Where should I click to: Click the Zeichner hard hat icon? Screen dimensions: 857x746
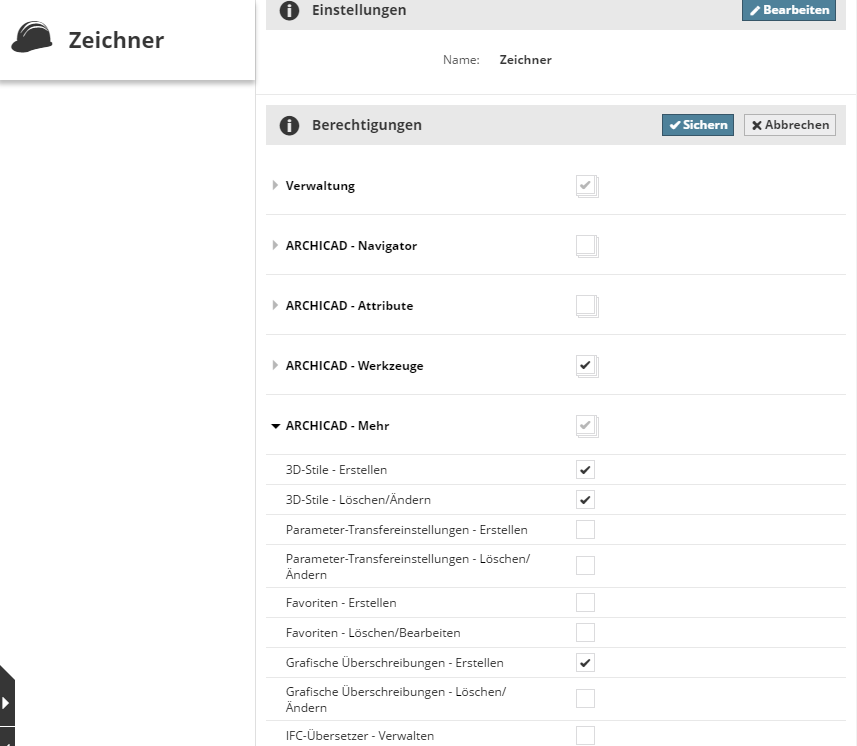[32, 39]
